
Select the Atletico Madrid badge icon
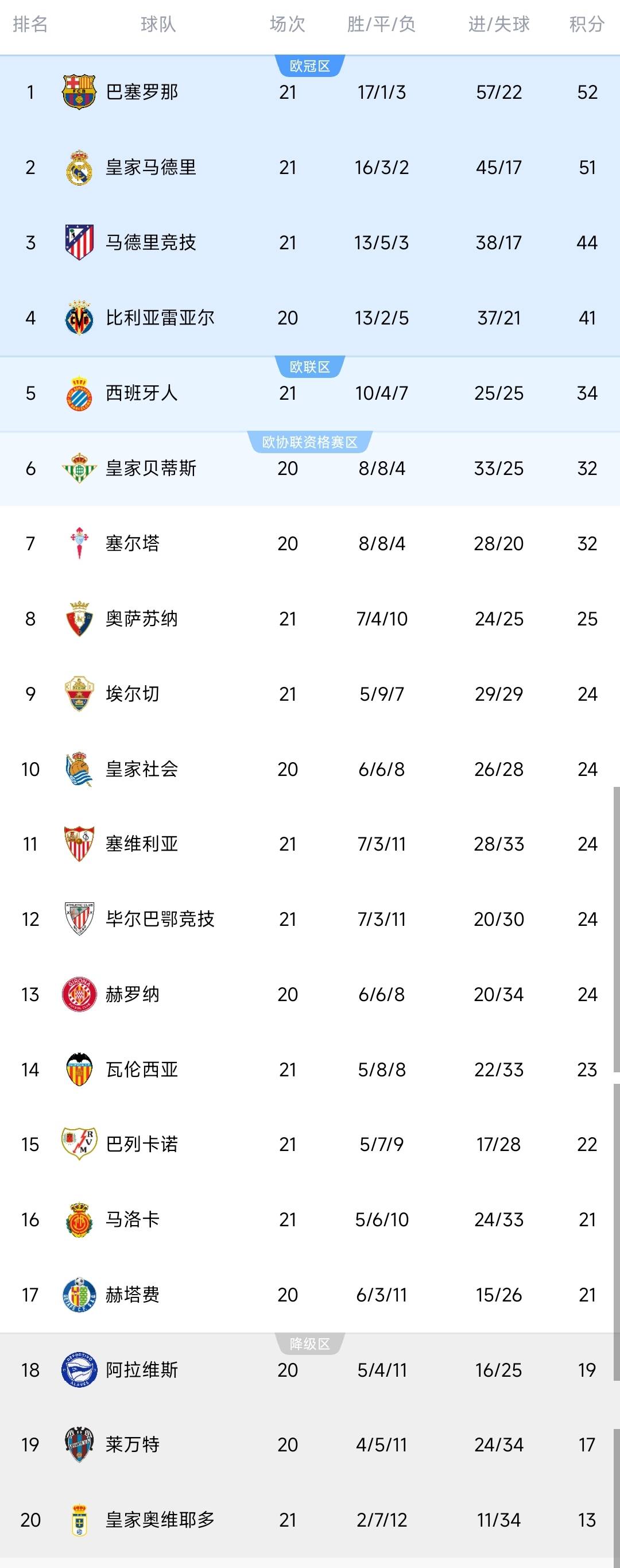point(79,242)
